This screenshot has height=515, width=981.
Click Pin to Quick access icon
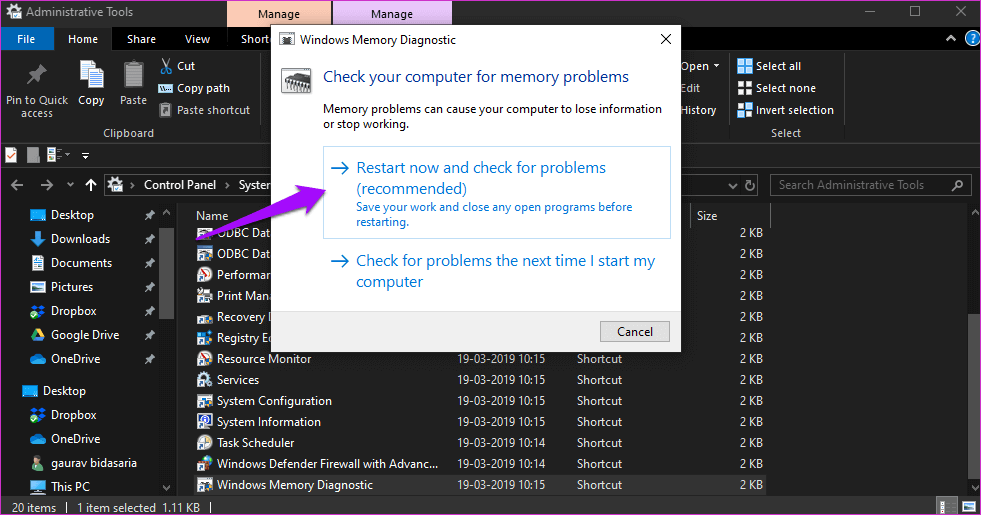(x=36, y=75)
